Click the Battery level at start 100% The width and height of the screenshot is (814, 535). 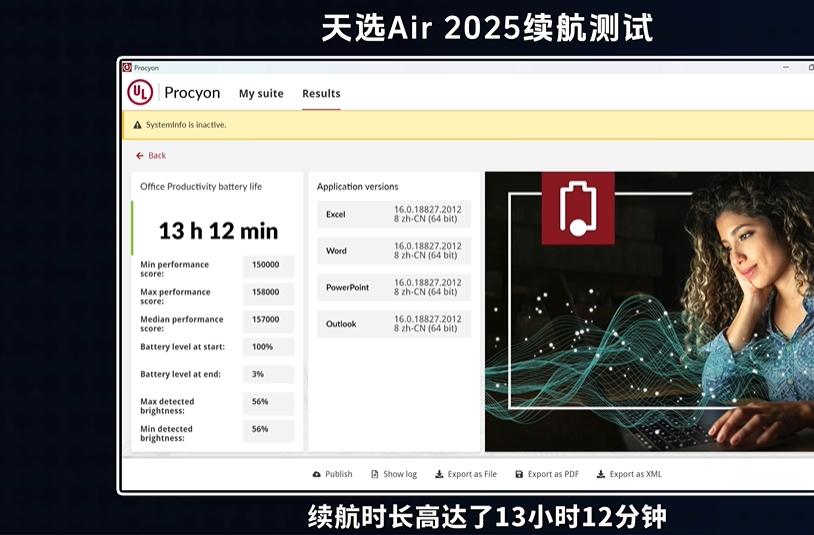tap(268, 347)
